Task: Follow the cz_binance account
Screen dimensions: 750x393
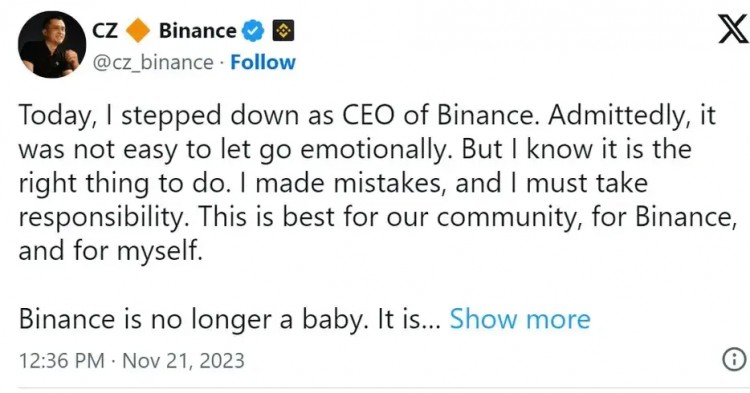Action: [263, 62]
